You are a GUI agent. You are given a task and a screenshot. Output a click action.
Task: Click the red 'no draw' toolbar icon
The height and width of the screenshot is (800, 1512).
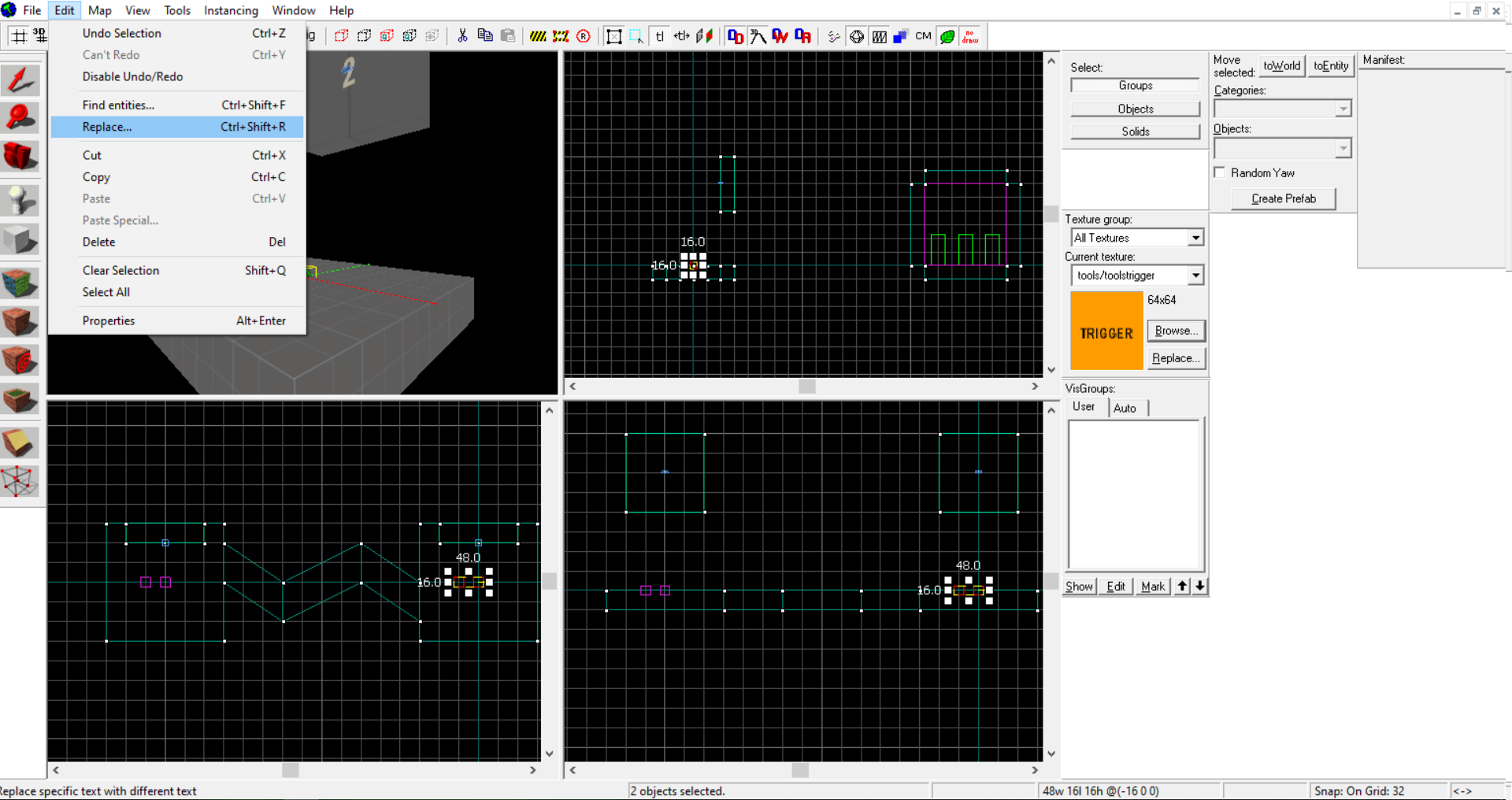coord(970,36)
